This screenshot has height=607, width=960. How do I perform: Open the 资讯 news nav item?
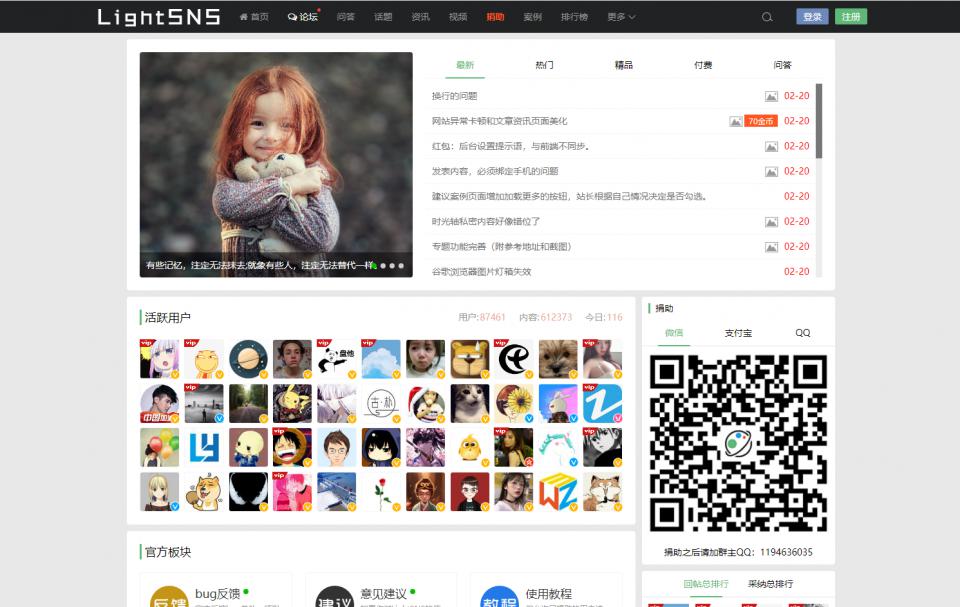pos(420,17)
